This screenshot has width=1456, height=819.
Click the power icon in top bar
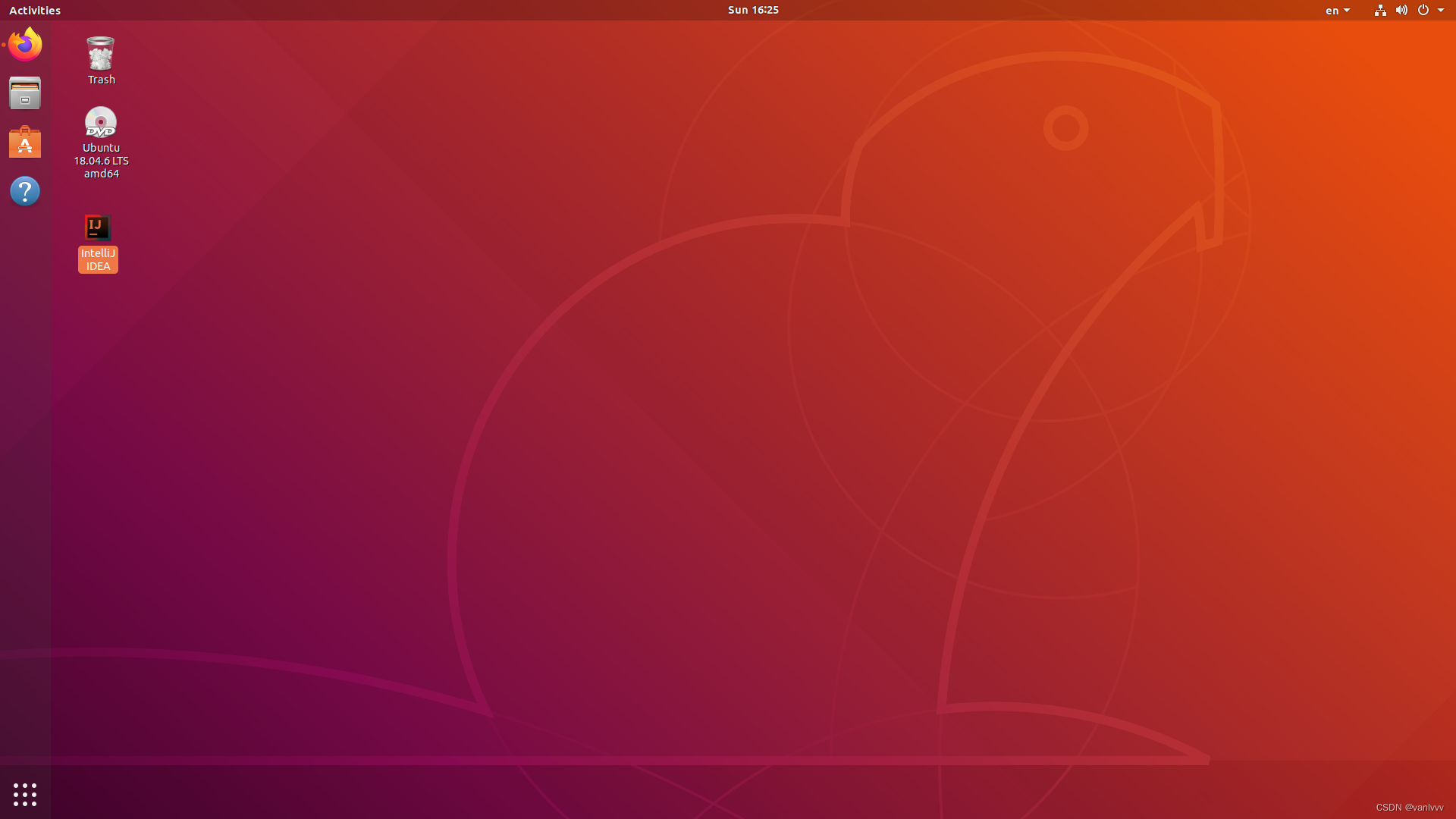click(1423, 10)
